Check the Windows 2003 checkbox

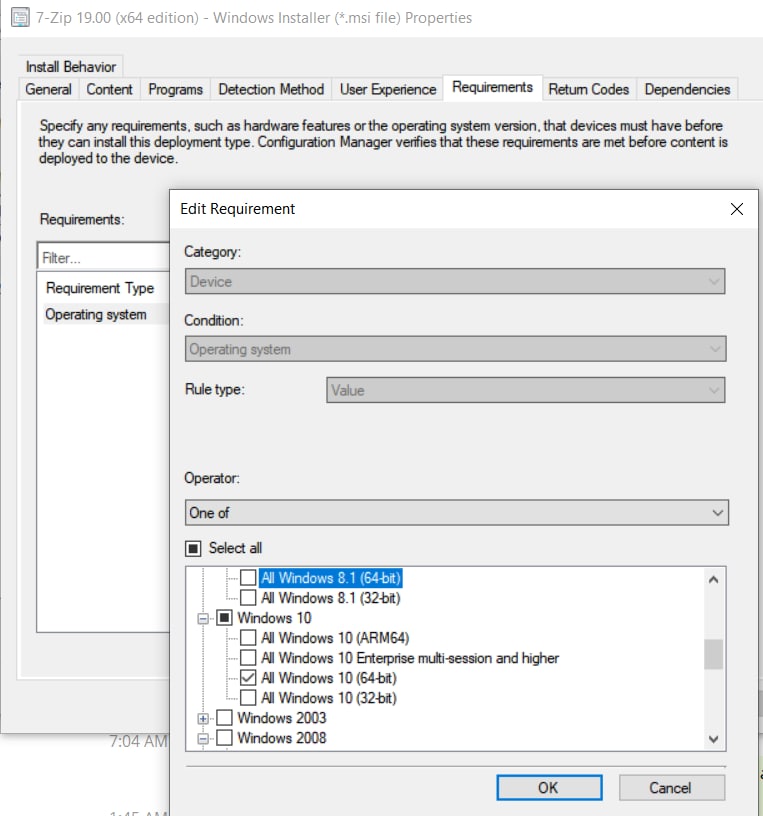point(224,718)
